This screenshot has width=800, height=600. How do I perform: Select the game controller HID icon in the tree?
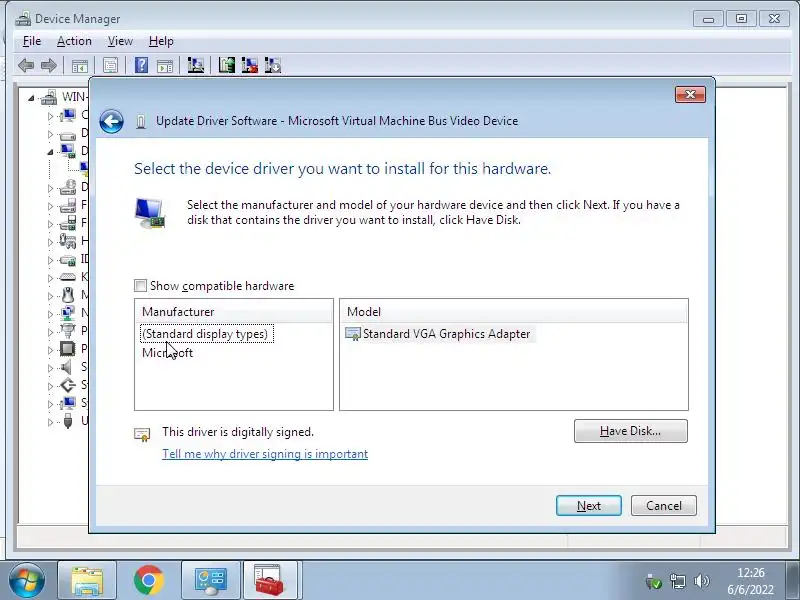(x=68, y=241)
